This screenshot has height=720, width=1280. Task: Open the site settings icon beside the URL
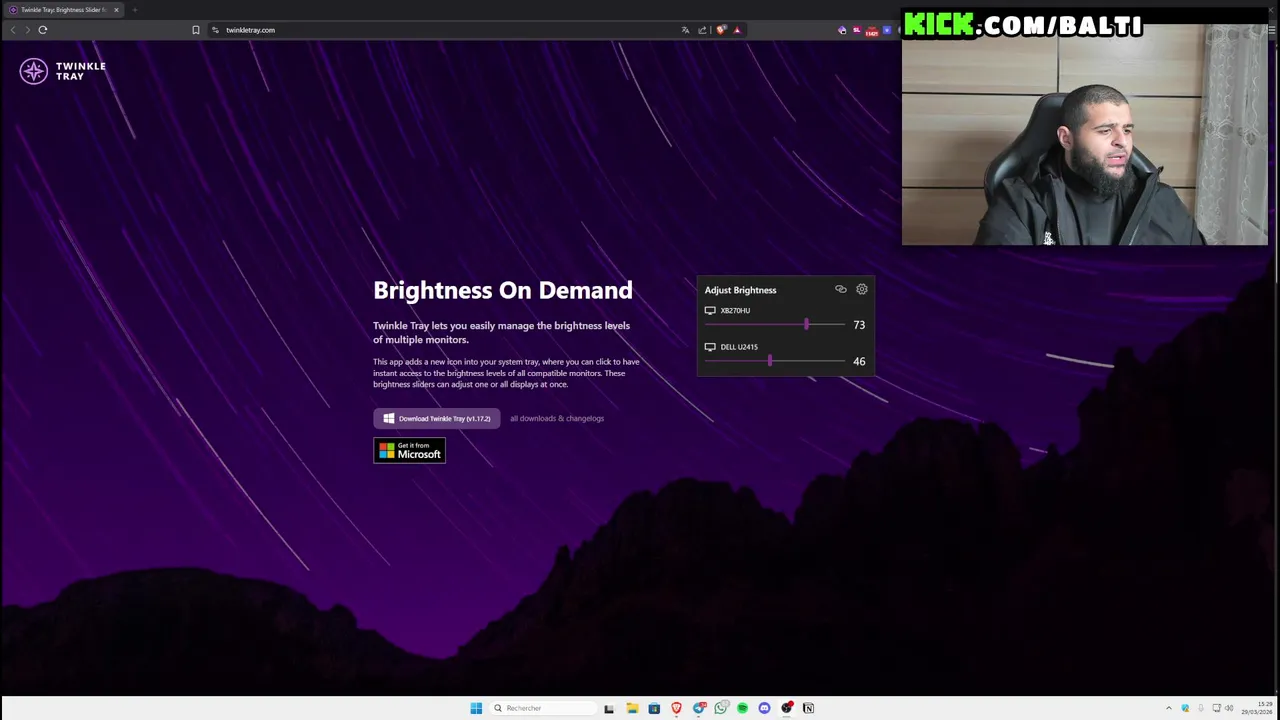point(215,30)
